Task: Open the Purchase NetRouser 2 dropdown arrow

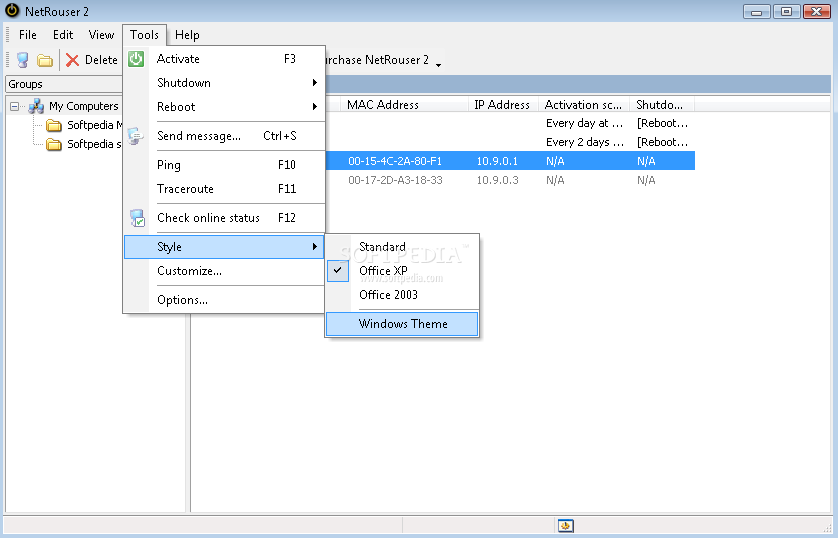Action: [438, 65]
